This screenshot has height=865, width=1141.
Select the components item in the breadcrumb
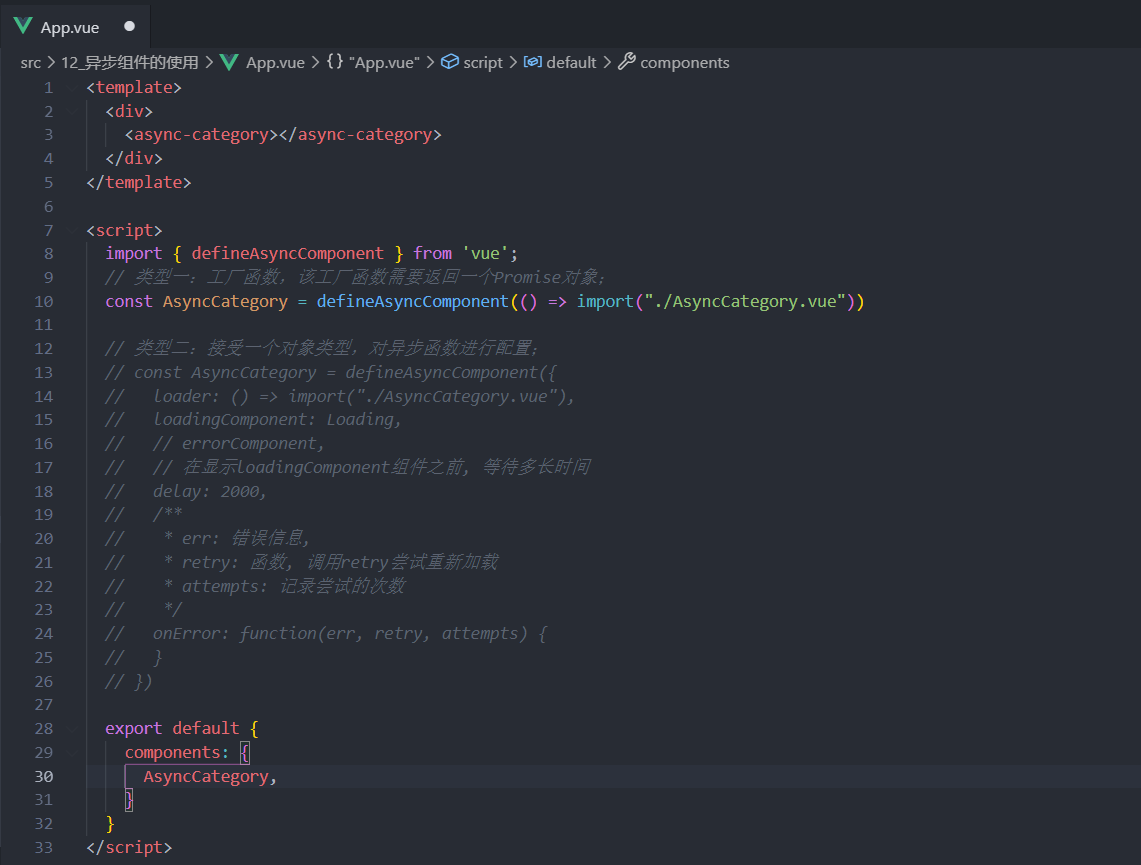click(684, 62)
